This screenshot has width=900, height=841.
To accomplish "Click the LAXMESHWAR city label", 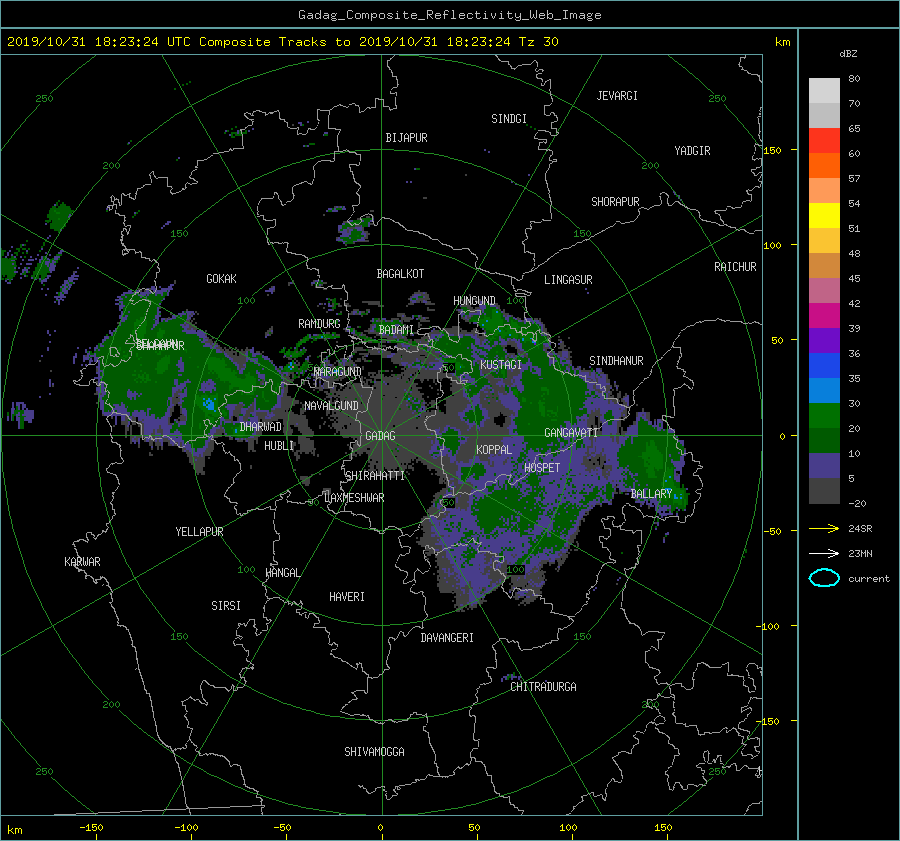I will click(354, 498).
